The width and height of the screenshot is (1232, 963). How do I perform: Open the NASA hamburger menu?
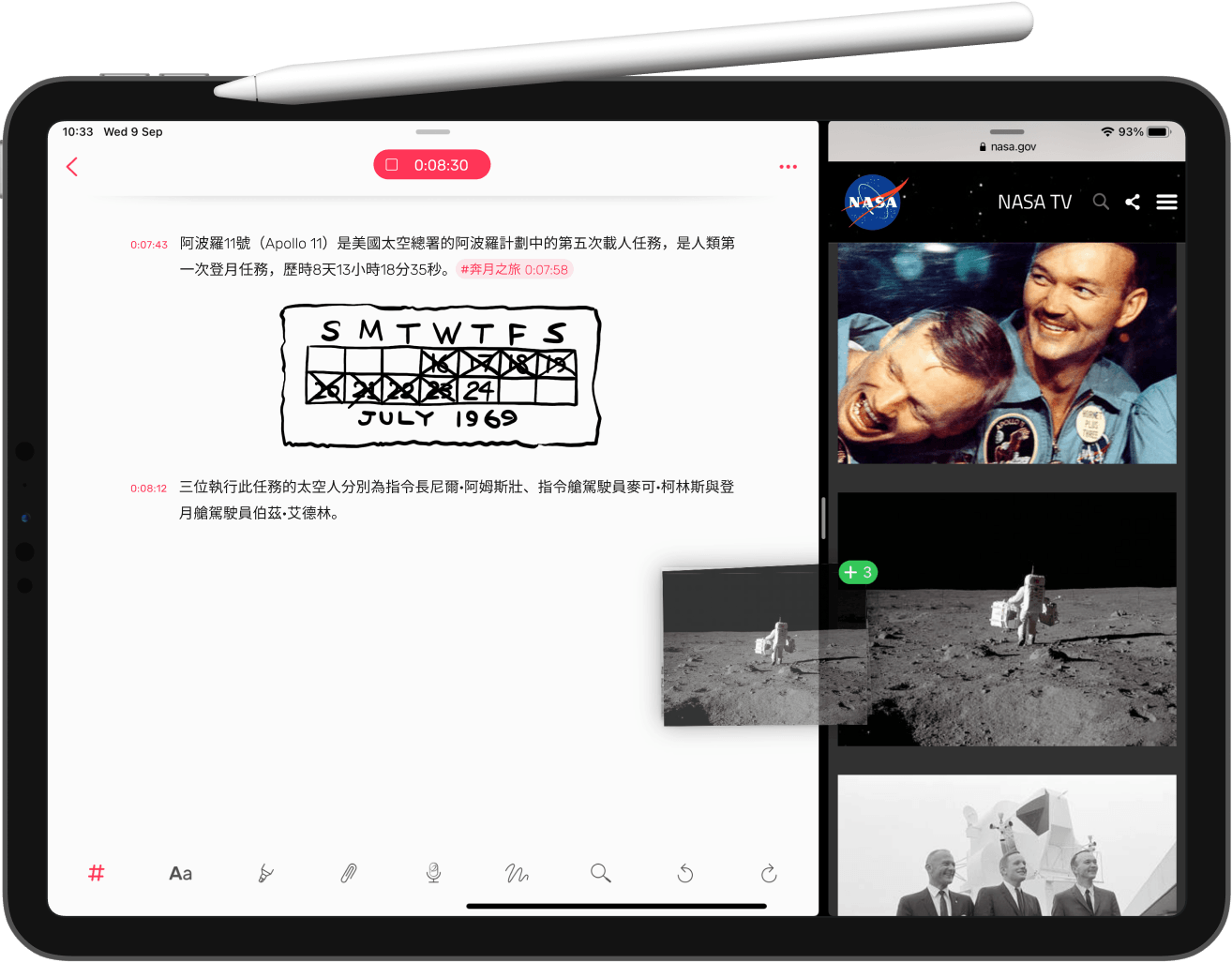tap(1166, 202)
